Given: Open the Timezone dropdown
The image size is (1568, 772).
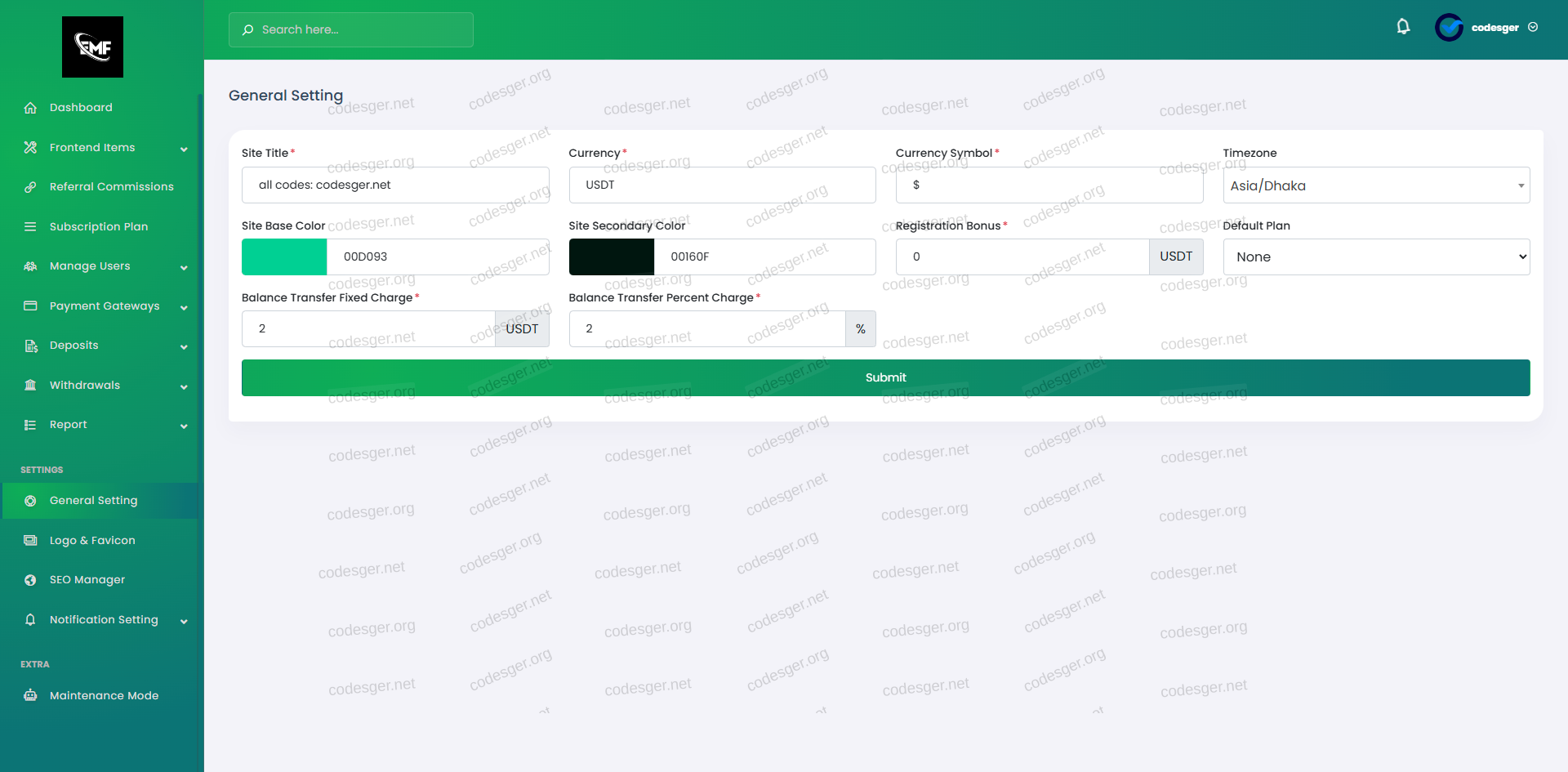Looking at the screenshot, I should (x=1375, y=185).
